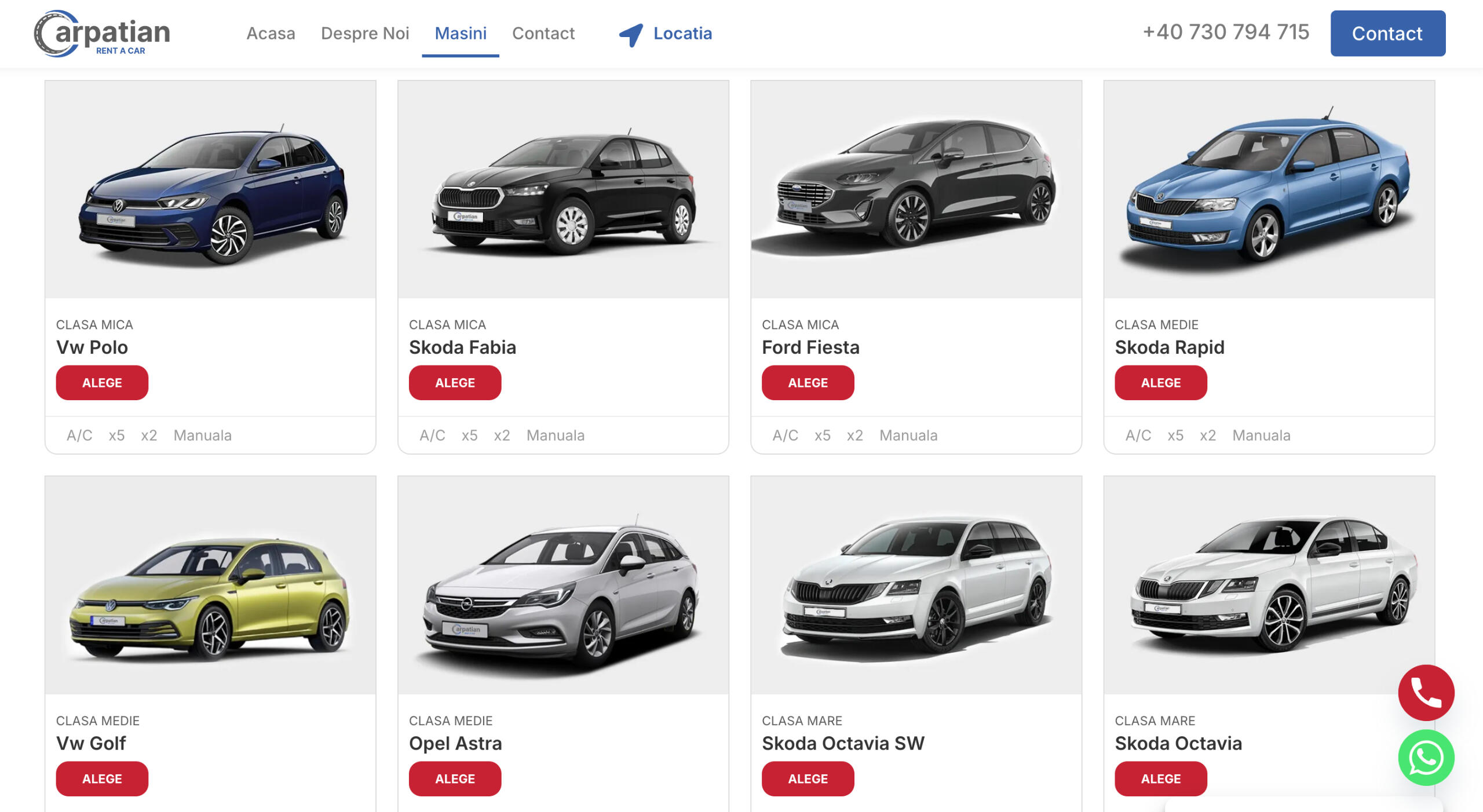Pick the Vw Golf via ALEGE
Screen dimensions: 1483x812
click(102, 778)
